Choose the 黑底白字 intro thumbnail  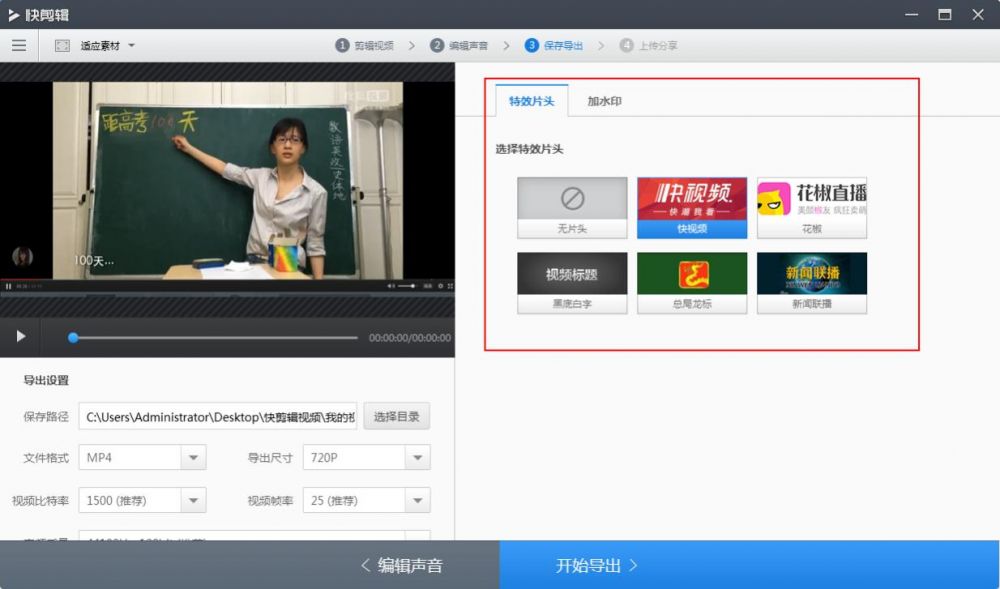coord(572,283)
